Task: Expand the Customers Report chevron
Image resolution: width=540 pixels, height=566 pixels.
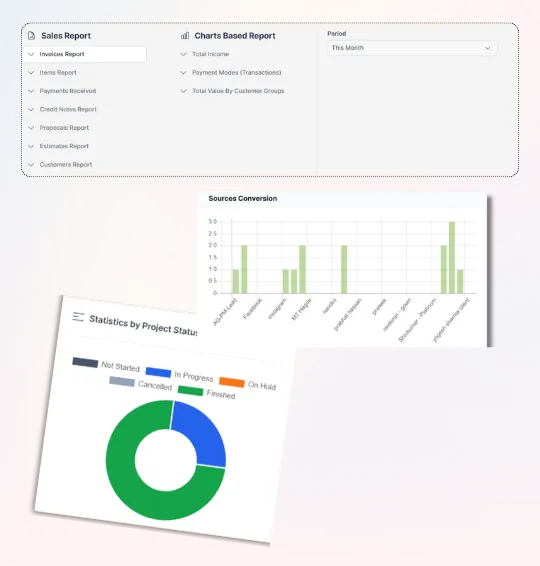Action: click(x=31, y=165)
